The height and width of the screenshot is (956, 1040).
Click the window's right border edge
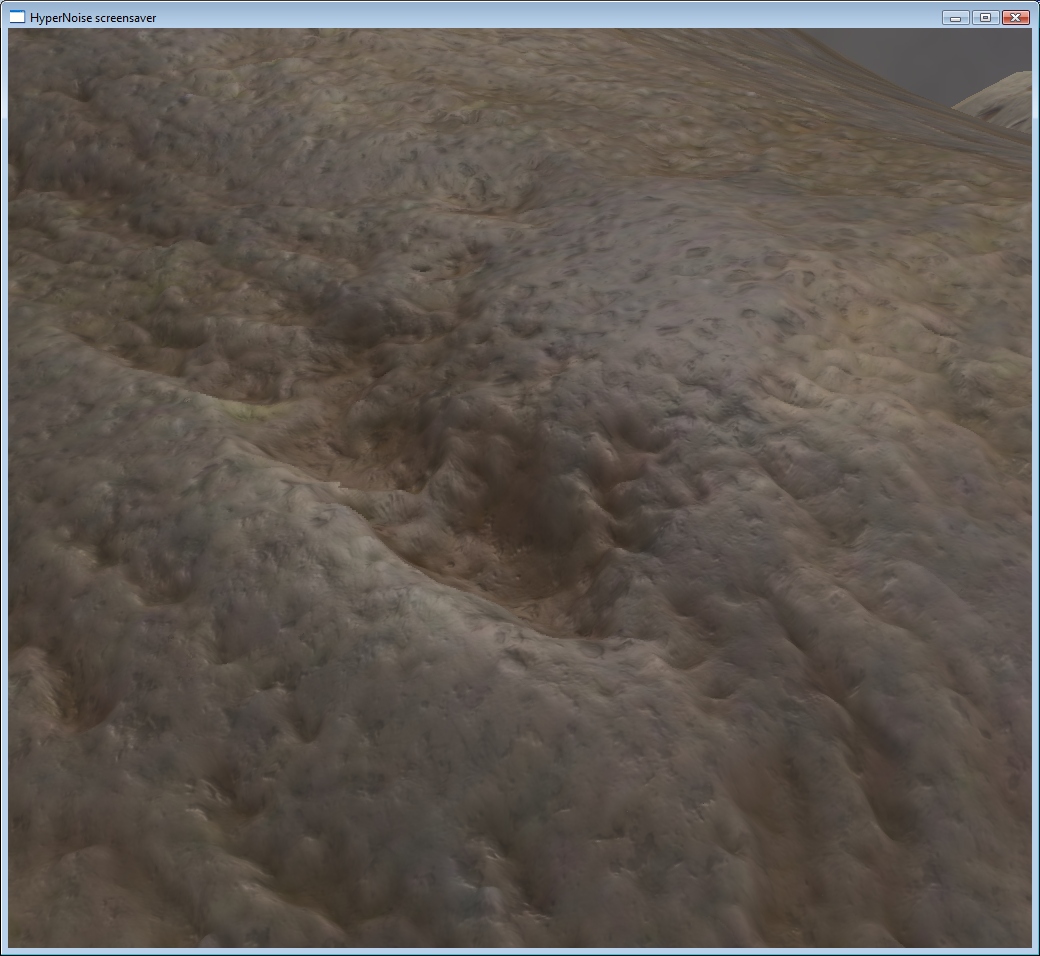coord(1035,500)
